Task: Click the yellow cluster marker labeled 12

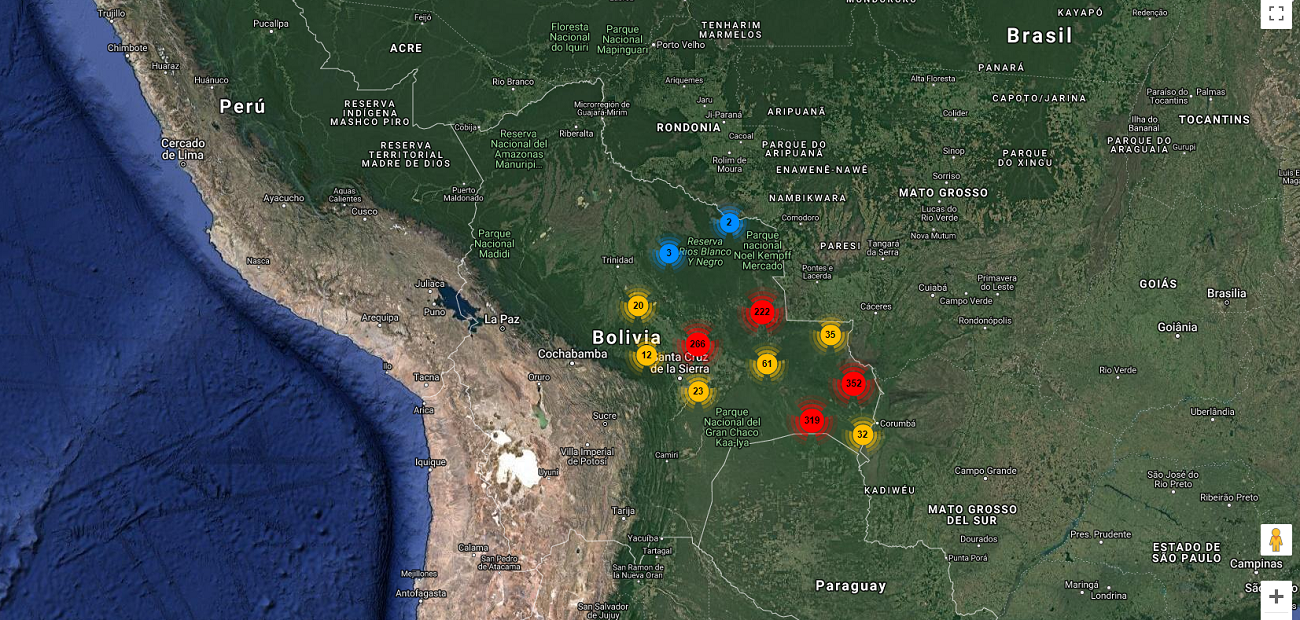Action: 646,355
